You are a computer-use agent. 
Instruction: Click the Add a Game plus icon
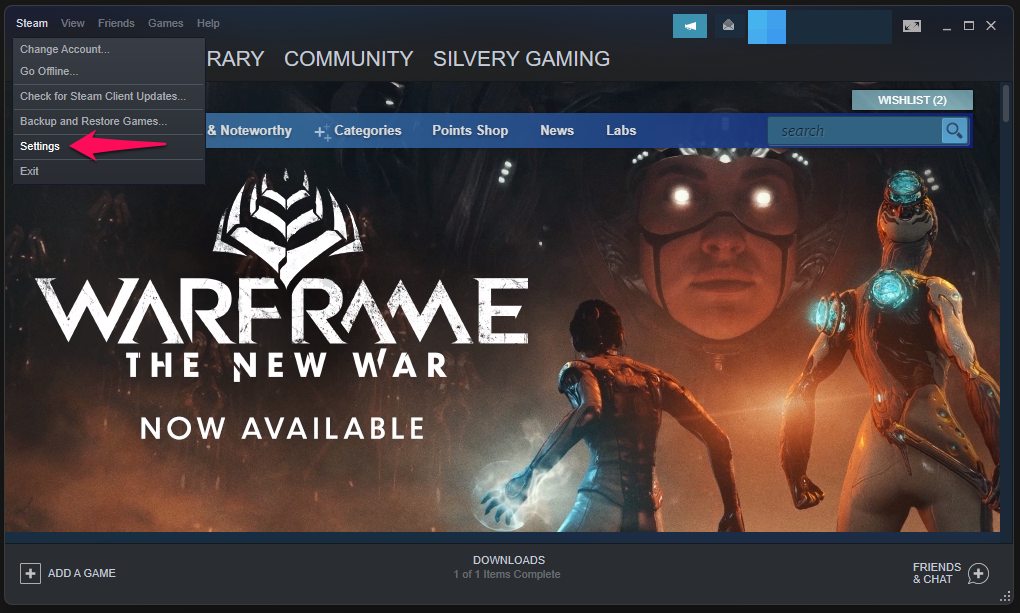tap(30, 573)
